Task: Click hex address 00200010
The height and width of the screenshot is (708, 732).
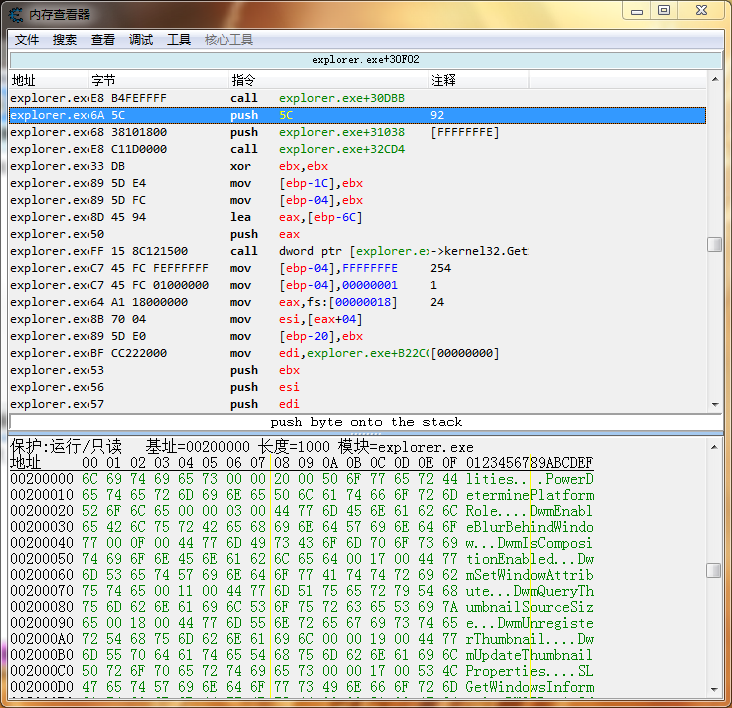Action: click(42, 495)
